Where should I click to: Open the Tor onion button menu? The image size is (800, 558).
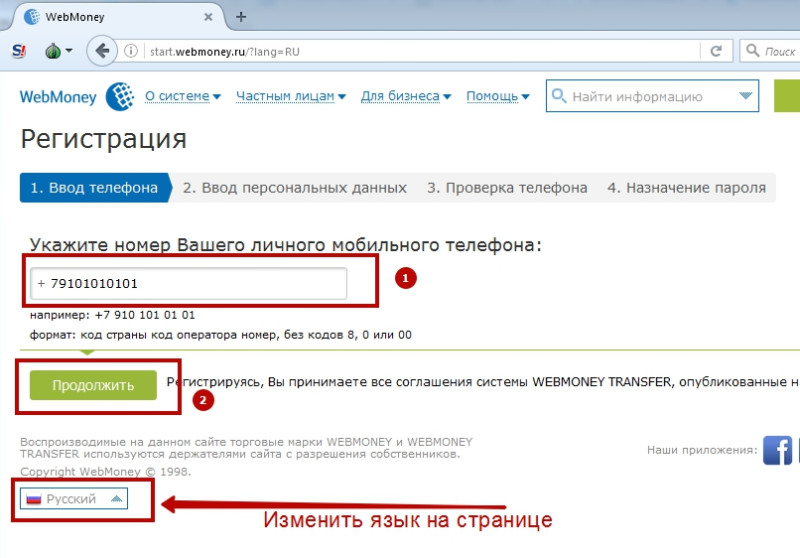pyautogui.click(x=58, y=51)
